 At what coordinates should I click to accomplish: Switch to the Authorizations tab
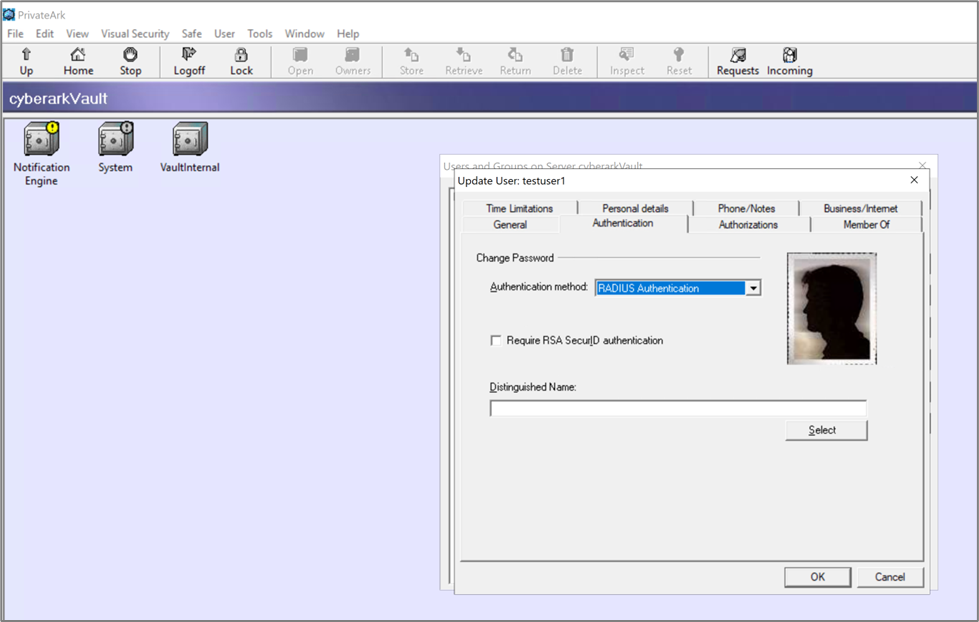pyautogui.click(x=748, y=225)
